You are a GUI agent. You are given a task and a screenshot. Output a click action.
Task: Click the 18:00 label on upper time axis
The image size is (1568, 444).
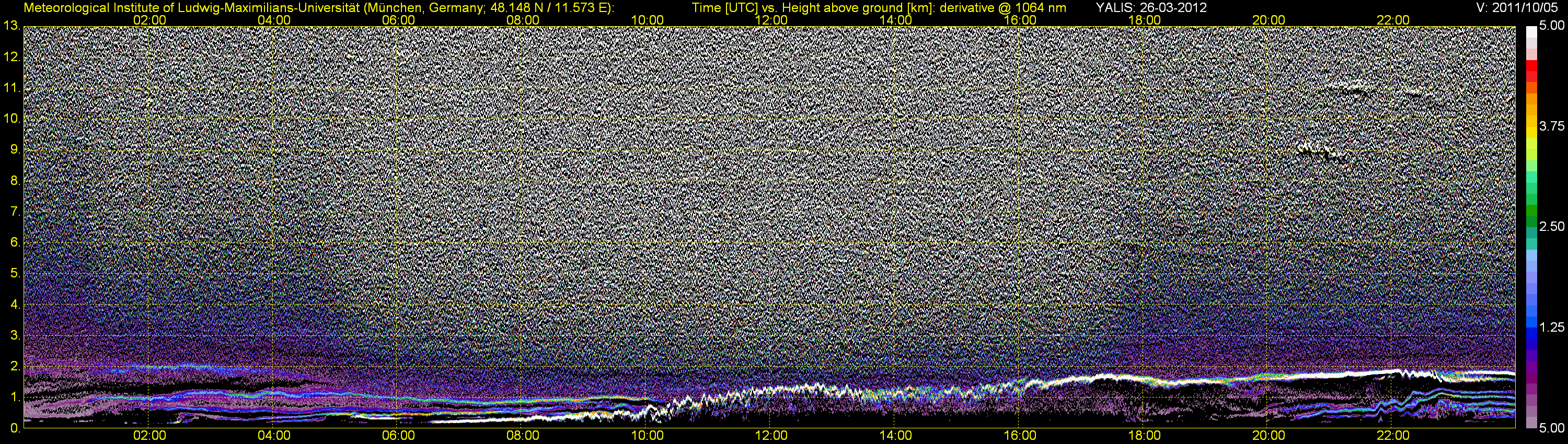pos(1144,20)
